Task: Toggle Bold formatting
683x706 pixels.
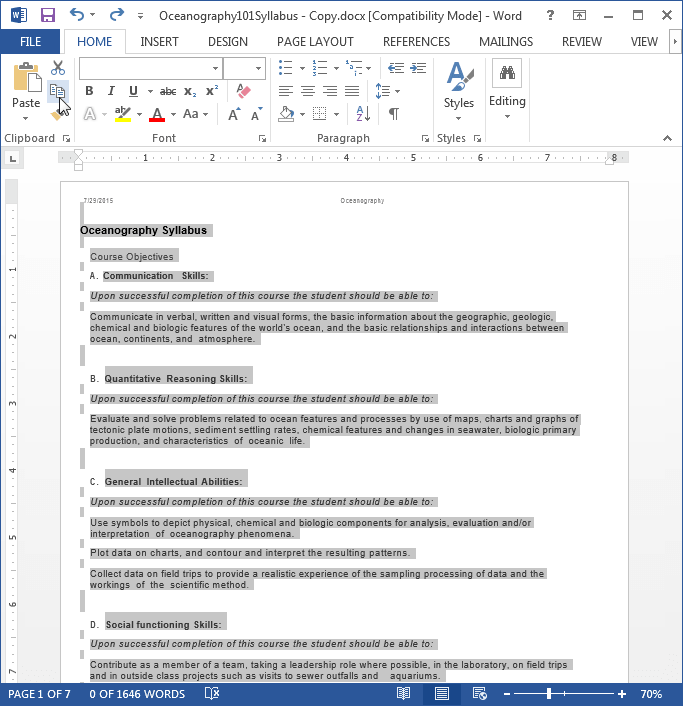Action: pos(89,91)
